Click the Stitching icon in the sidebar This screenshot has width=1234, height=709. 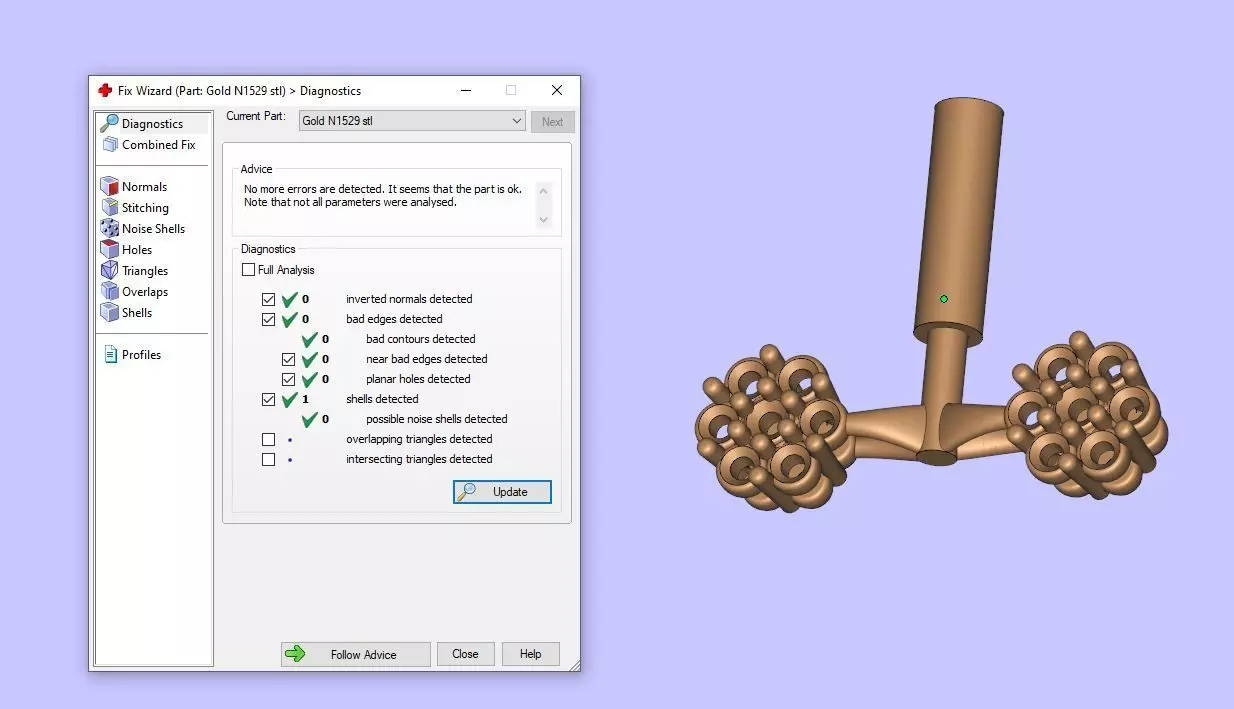(109, 208)
